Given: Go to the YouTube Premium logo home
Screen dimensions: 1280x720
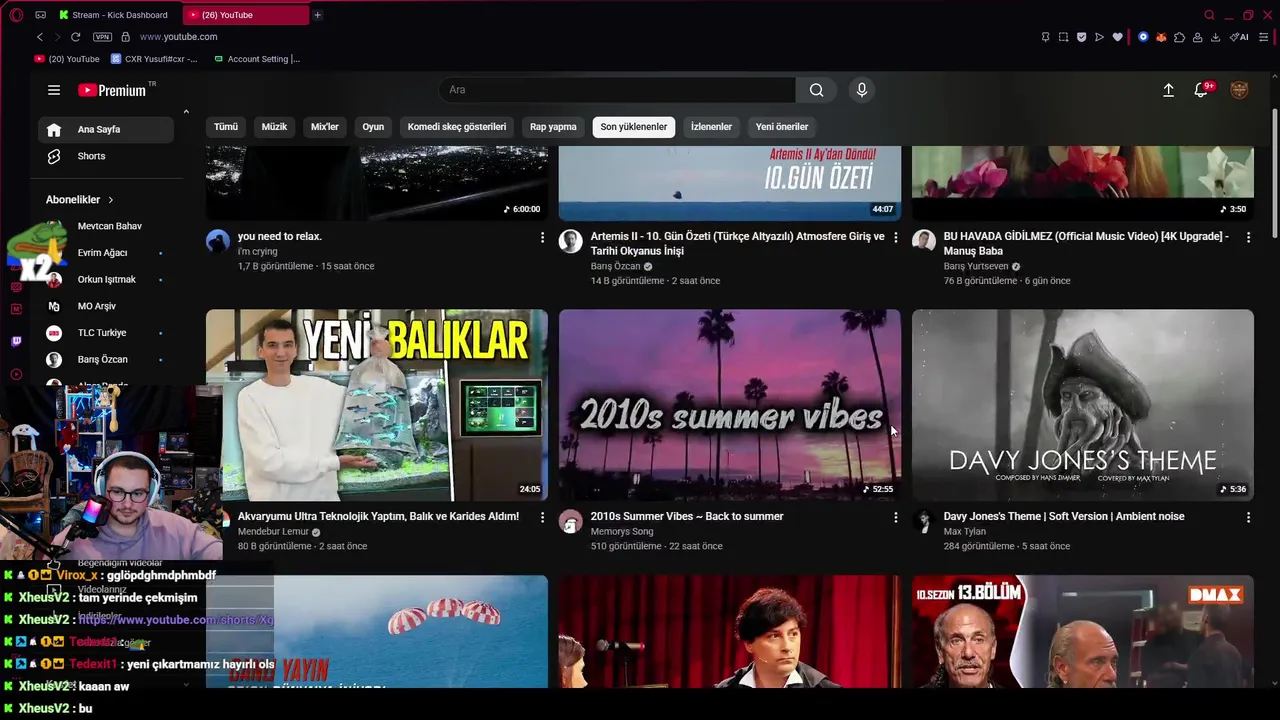Looking at the screenshot, I should tap(112, 90).
